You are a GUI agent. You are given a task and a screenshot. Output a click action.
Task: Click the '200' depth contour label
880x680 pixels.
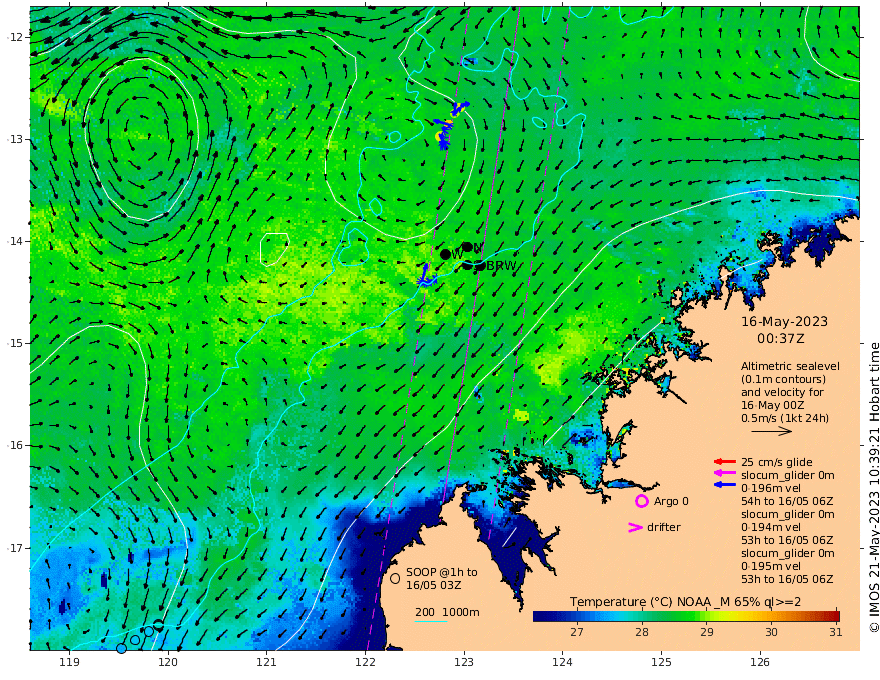[425, 612]
